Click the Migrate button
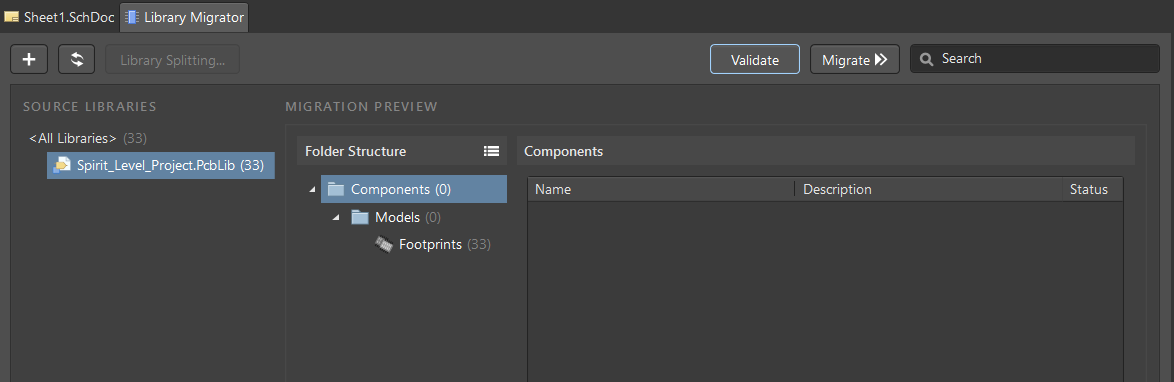1174x382 pixels. pos(854,60)
